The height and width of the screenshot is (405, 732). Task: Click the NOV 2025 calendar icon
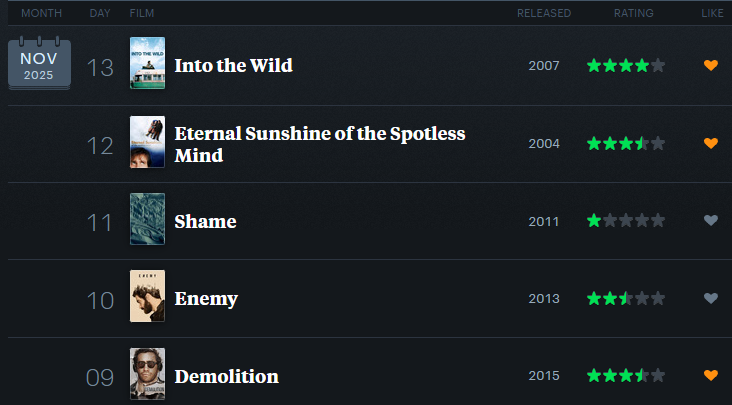pos(39,64)
